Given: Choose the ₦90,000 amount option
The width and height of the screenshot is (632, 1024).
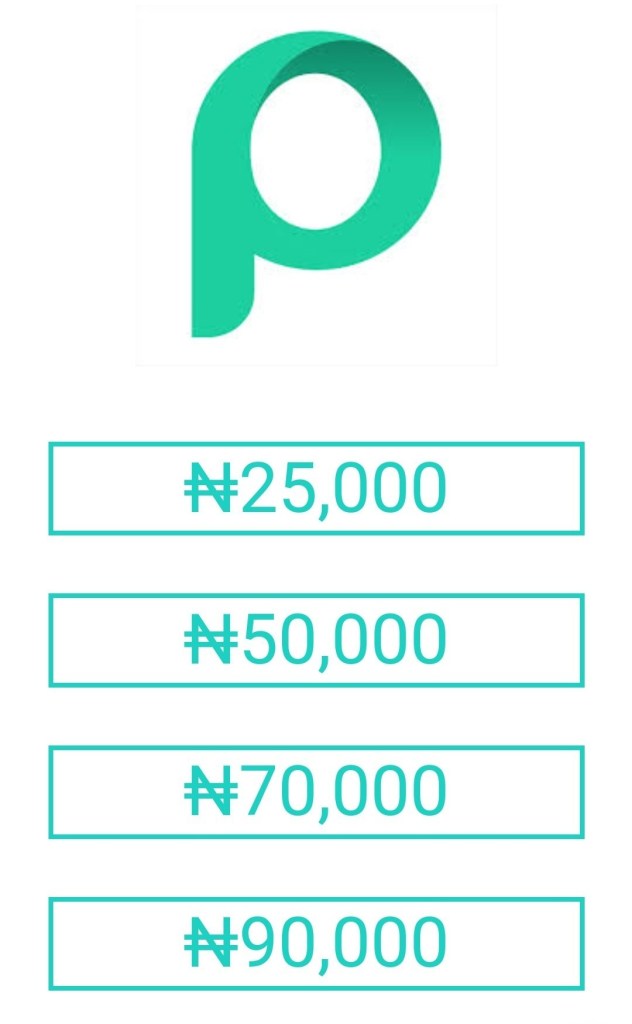Looking at the screenshot, I should (316, 944).
